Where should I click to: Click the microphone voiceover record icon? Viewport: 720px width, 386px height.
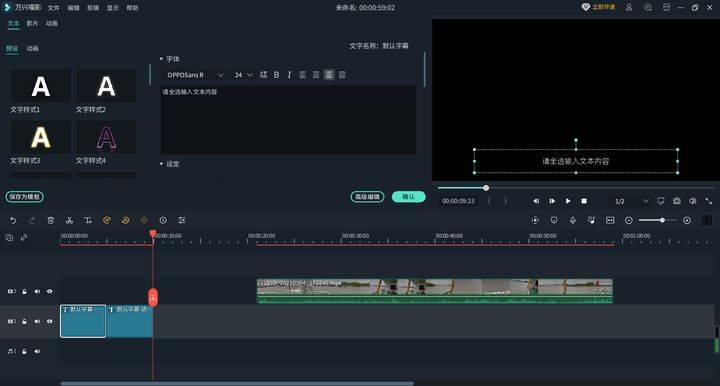pyautogui.click(x=573, y=221)
